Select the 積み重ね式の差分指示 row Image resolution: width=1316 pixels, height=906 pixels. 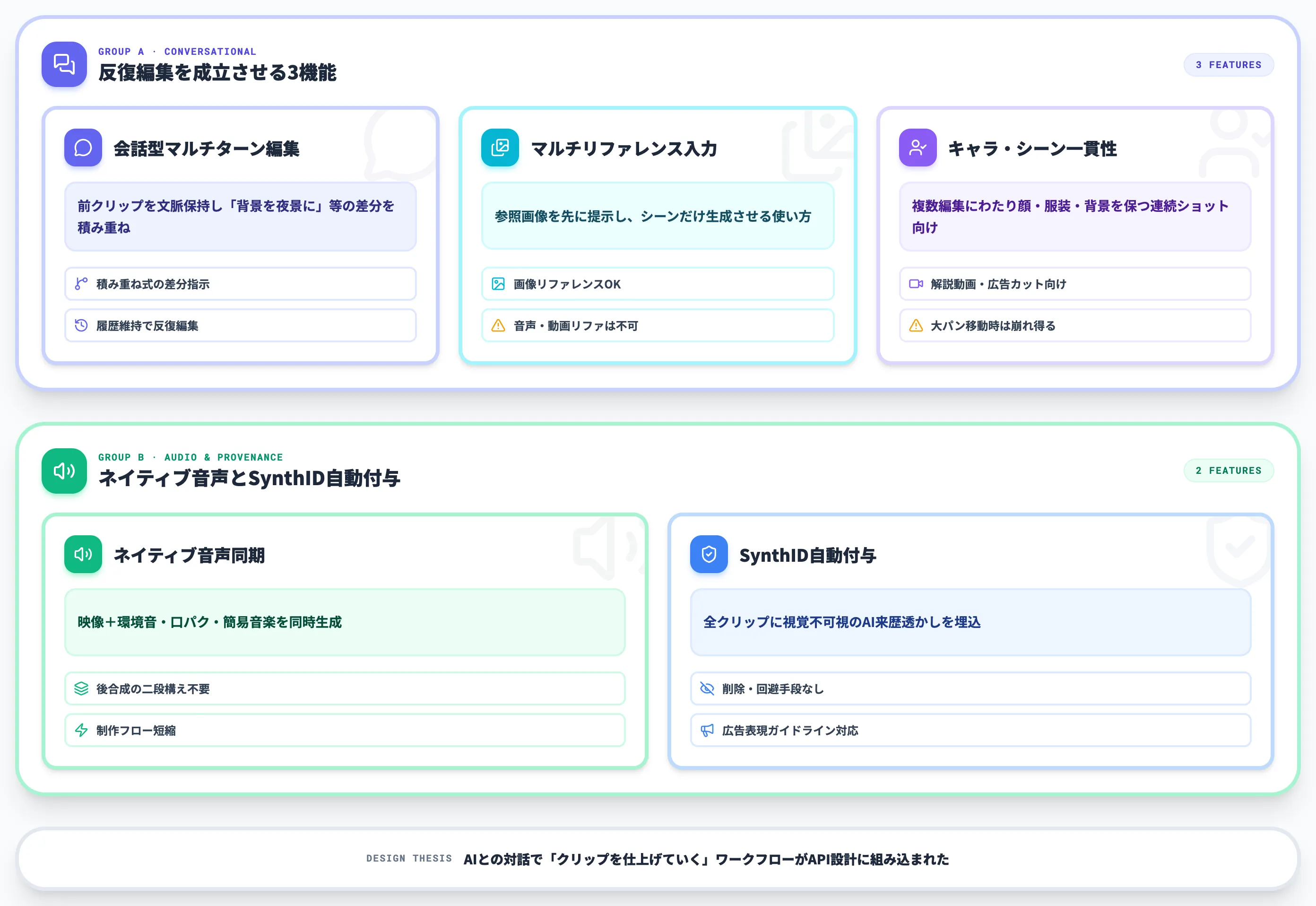pyautogui.click(x=241, y=284)
